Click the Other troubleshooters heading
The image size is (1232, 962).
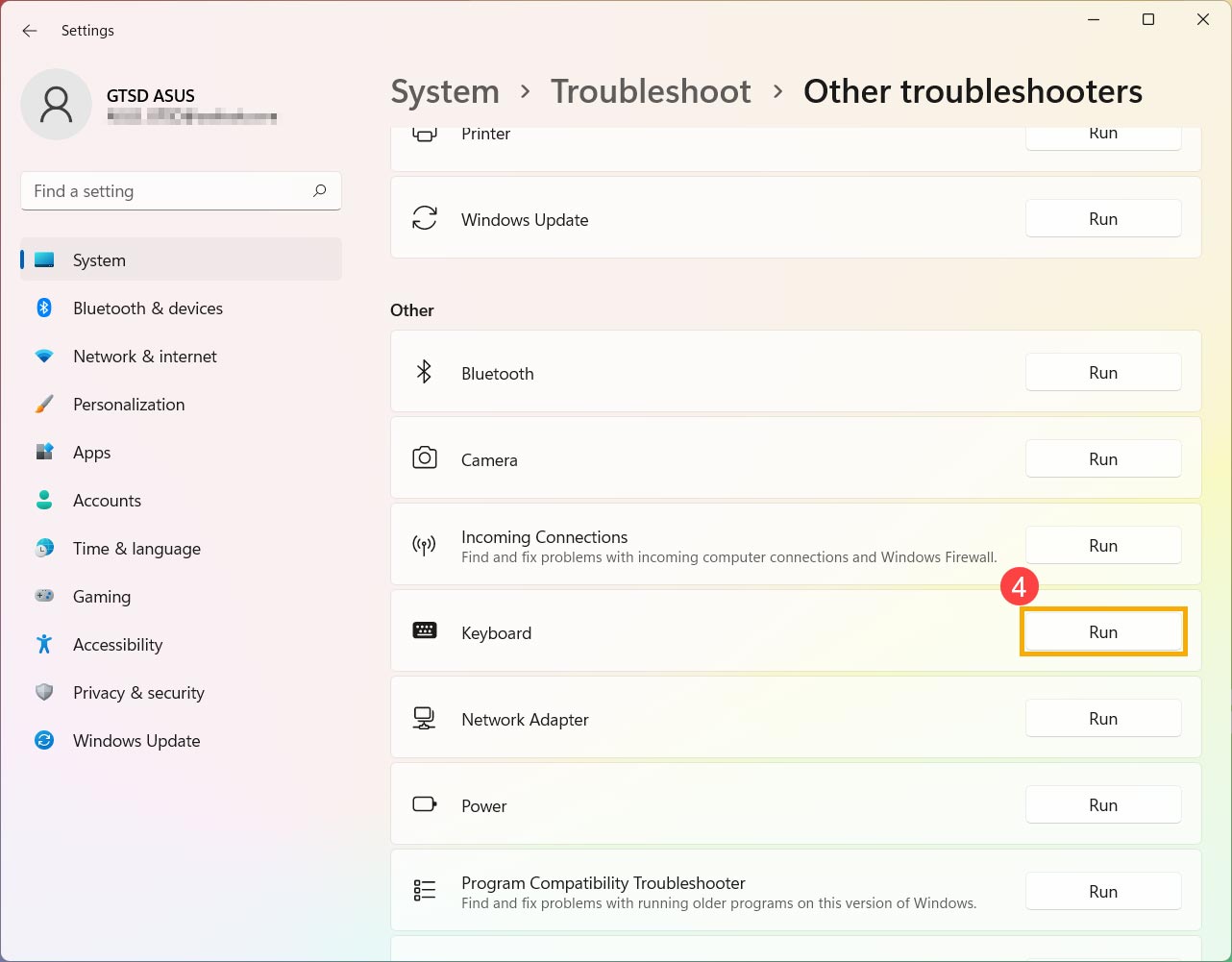click(973, 91)
